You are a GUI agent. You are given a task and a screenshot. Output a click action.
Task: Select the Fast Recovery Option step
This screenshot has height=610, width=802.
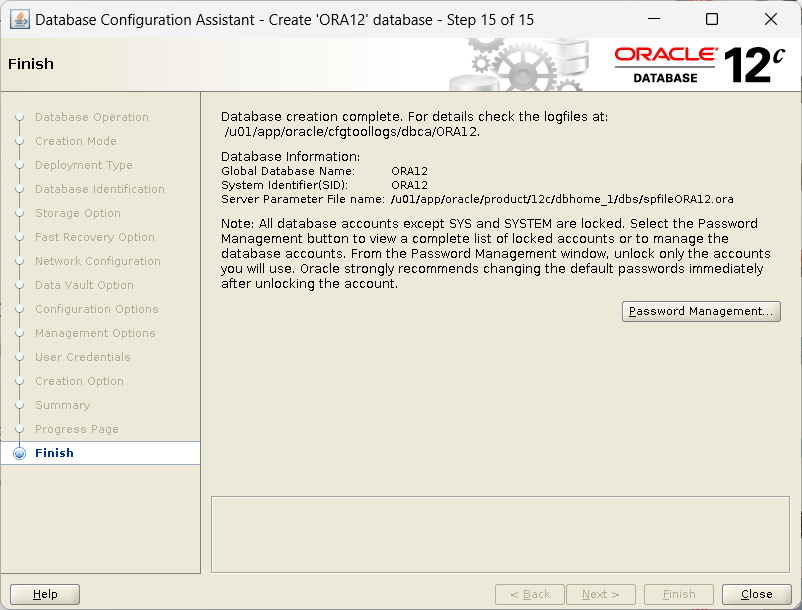click(x=95, y=237)
